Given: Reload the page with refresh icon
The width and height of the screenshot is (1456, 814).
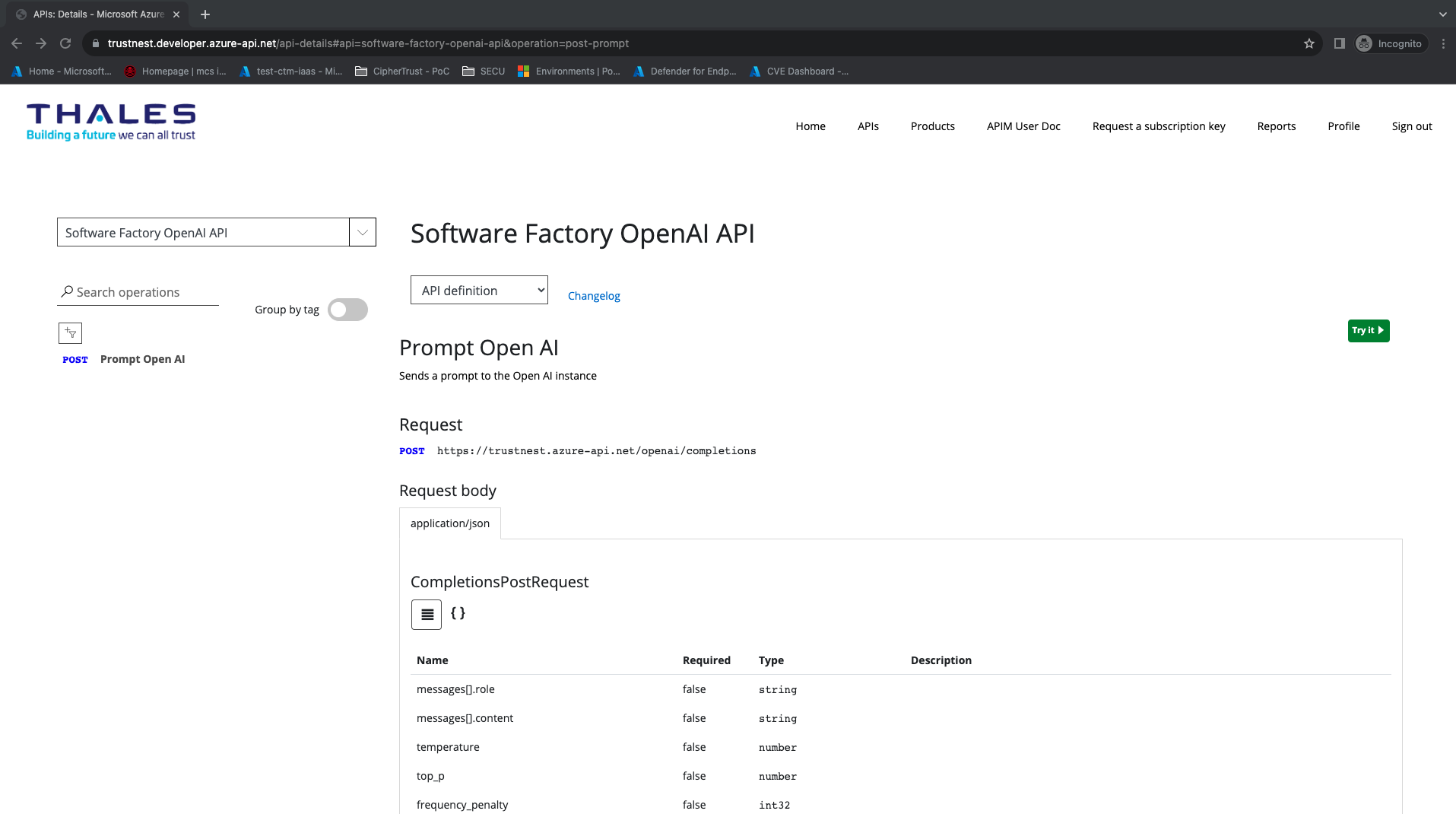Looking at the screenshot, I should (x=65, y=43).
